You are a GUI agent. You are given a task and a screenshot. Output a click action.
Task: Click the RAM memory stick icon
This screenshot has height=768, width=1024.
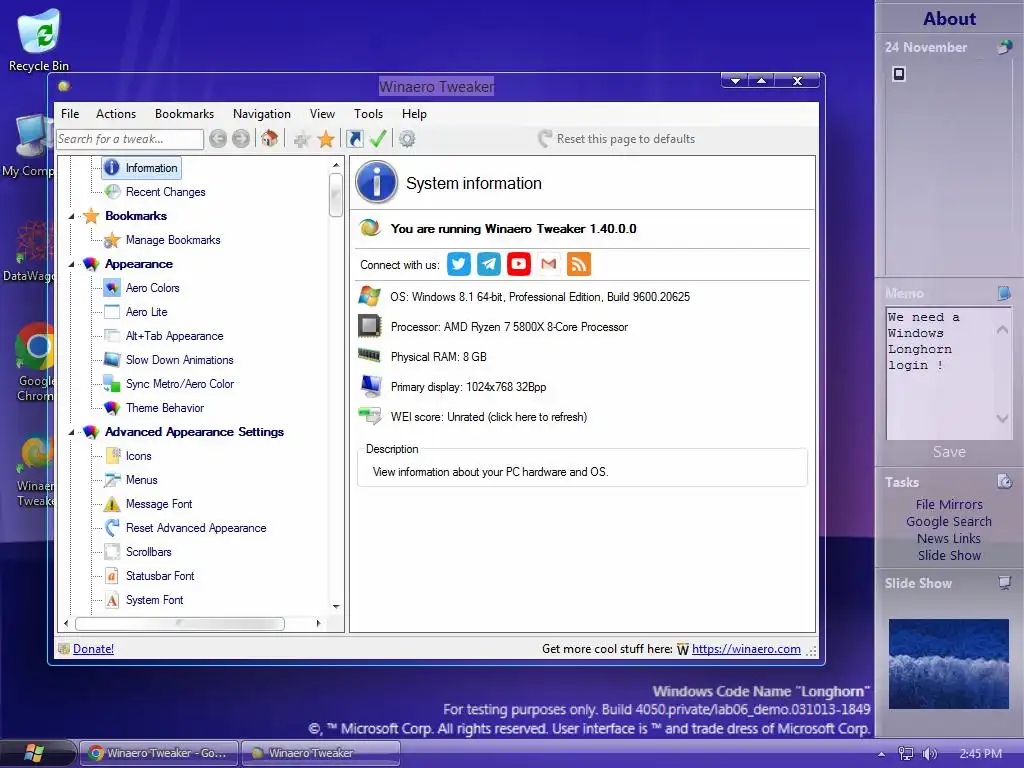click(x=369, y=355)
